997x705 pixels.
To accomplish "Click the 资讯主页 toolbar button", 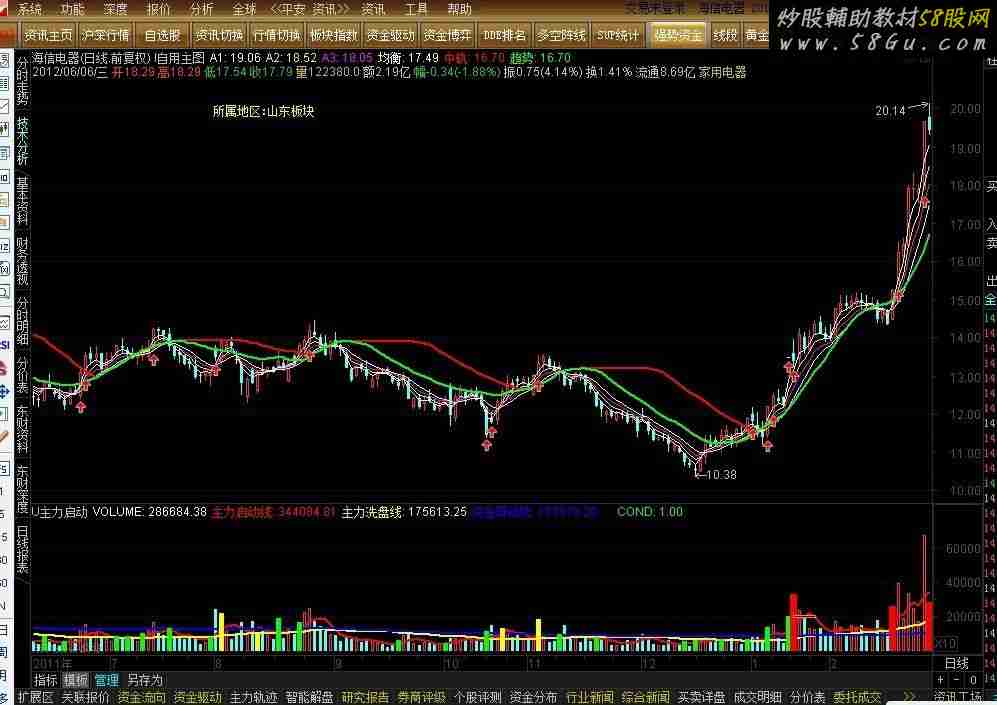I will pyautogui.click(x=48, y=34).
